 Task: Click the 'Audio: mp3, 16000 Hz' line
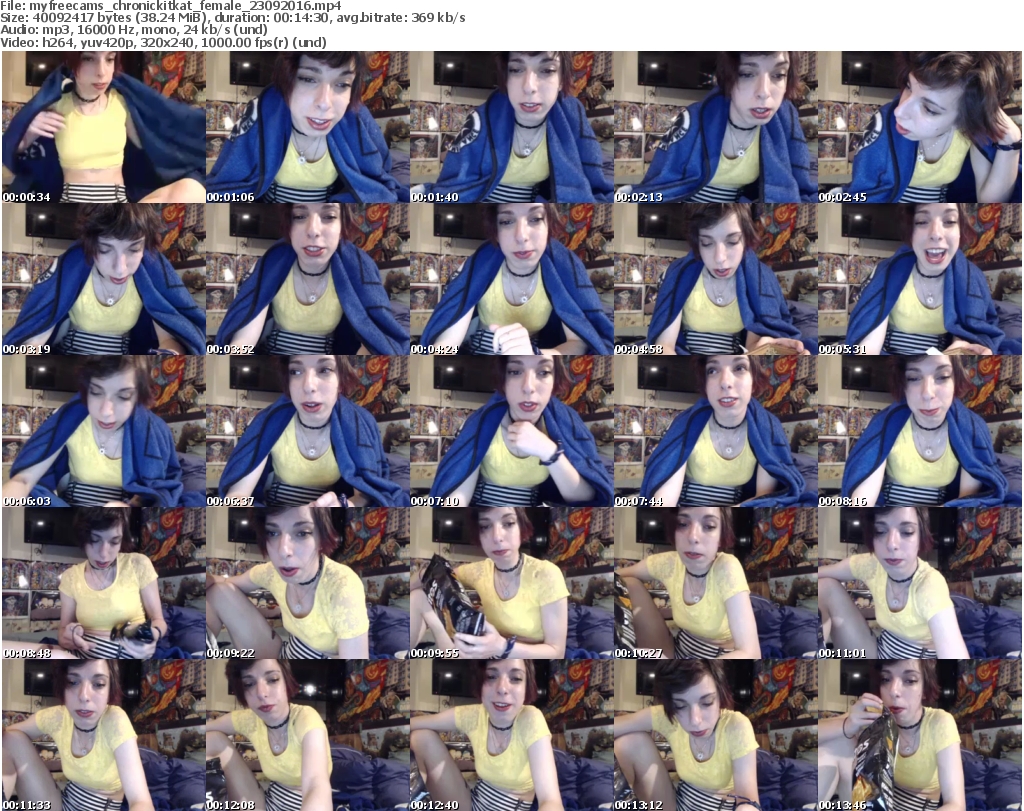134,30
